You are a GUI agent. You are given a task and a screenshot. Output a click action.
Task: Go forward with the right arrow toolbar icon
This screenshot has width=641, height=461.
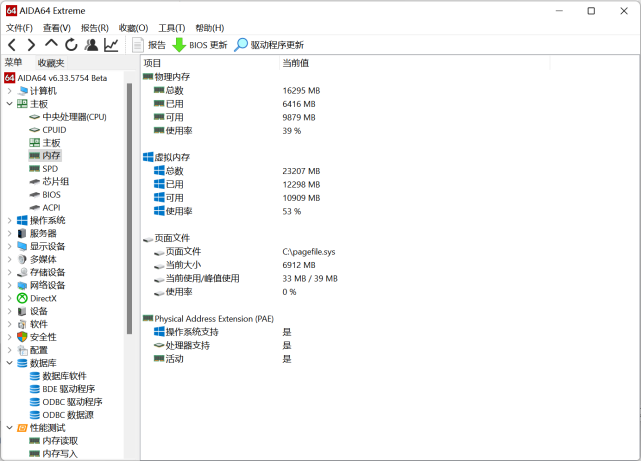pos(31,45)
